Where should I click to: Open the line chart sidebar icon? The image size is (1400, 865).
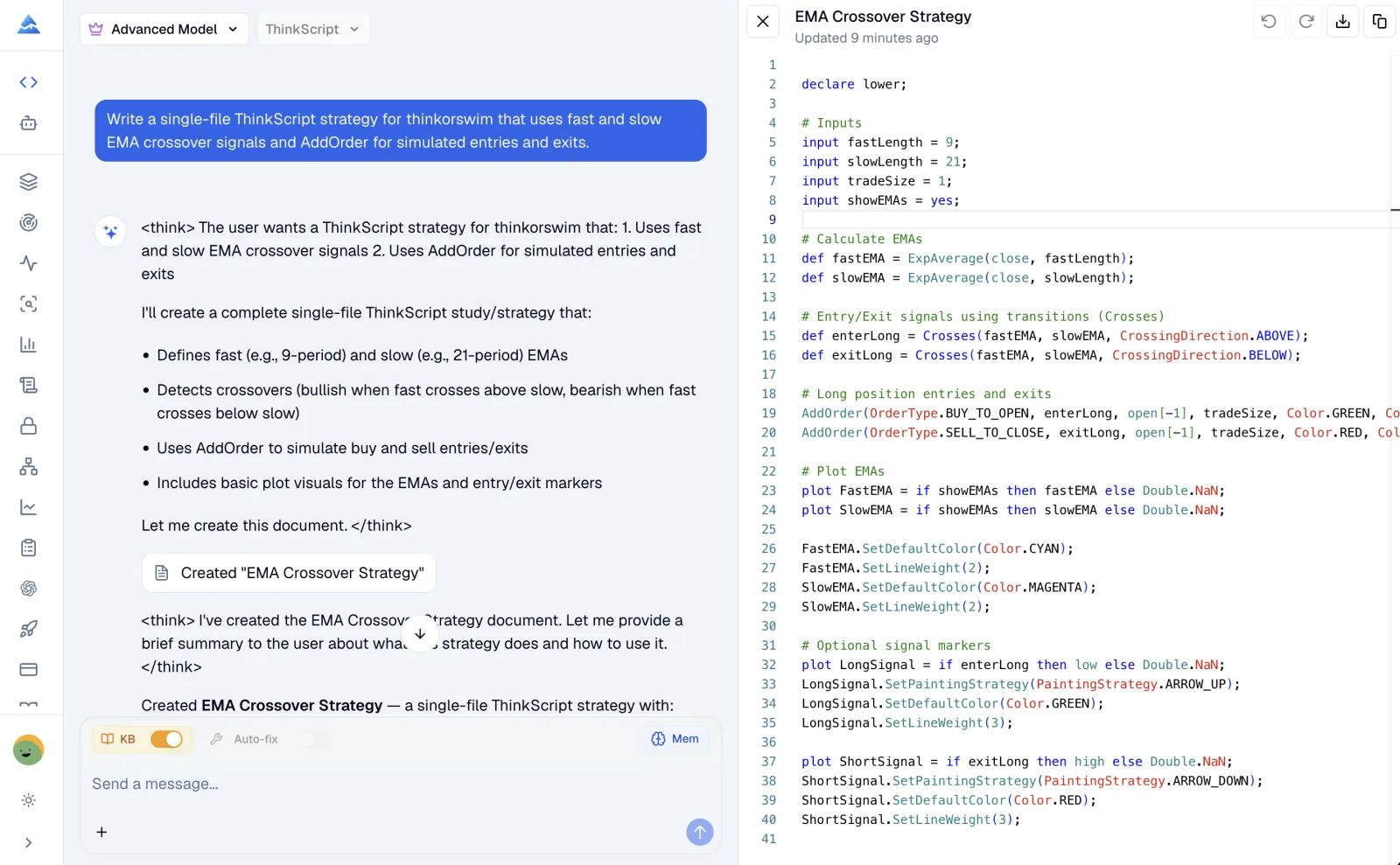(29, 507)
